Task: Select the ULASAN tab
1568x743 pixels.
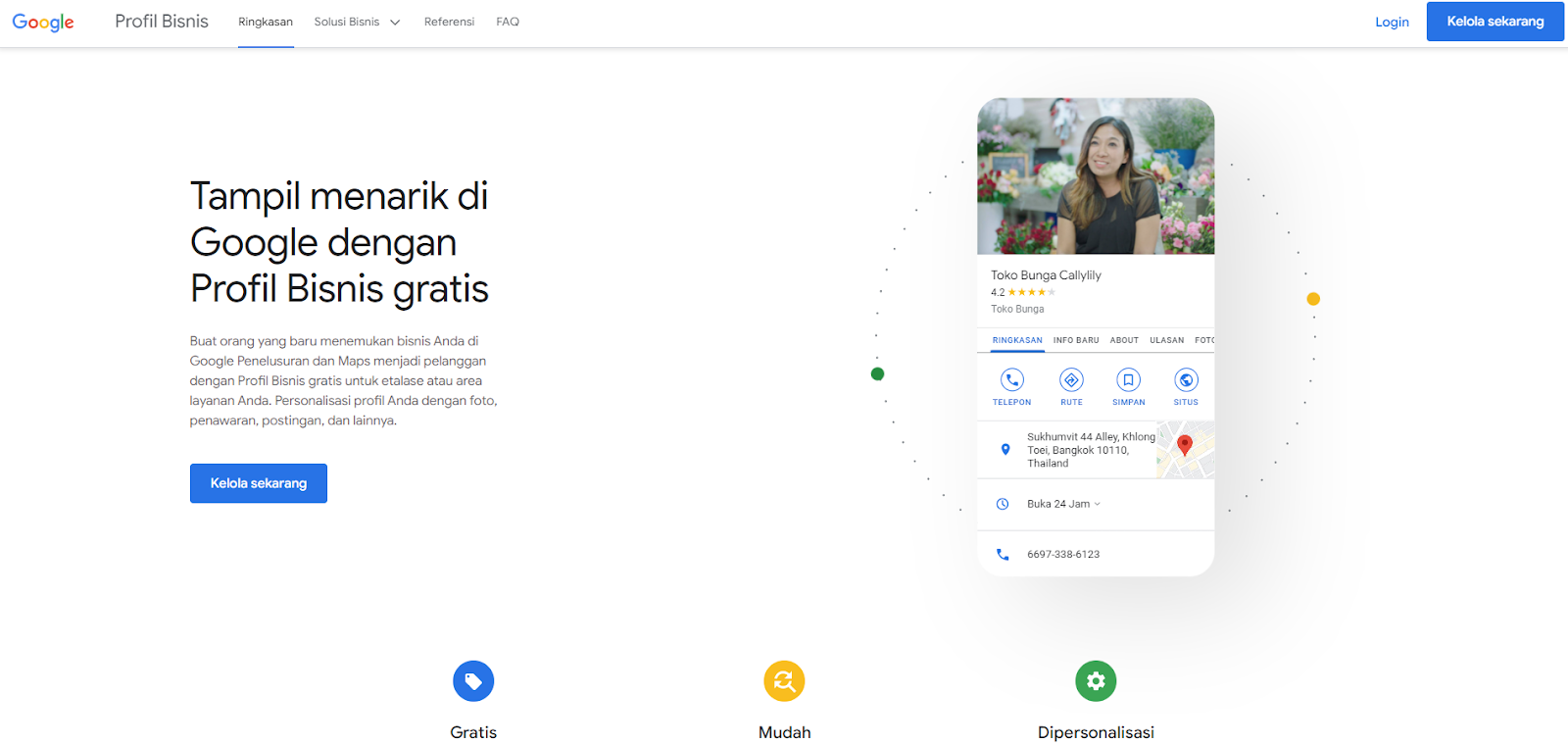Action: [x=1166, y=340]
